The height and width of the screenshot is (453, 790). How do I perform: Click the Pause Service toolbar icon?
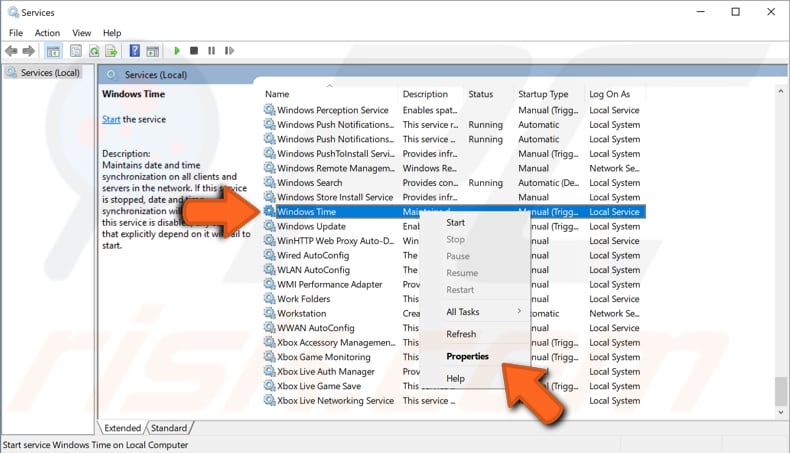point(212,50)
